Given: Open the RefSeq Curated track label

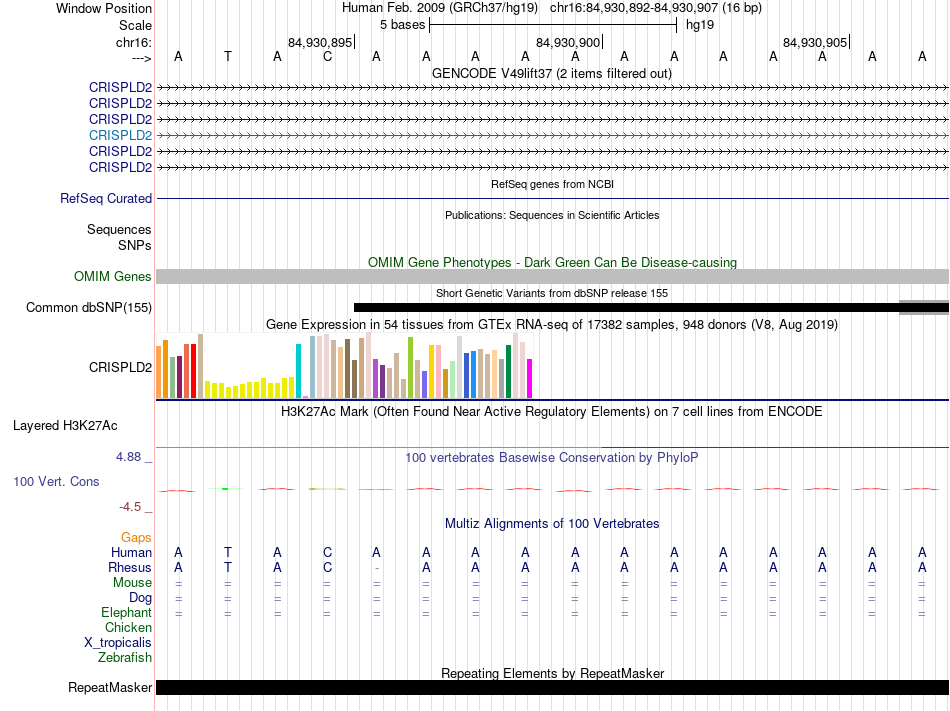Looking at the screenshot, I should pyautogui.click(x=106, y=199).
